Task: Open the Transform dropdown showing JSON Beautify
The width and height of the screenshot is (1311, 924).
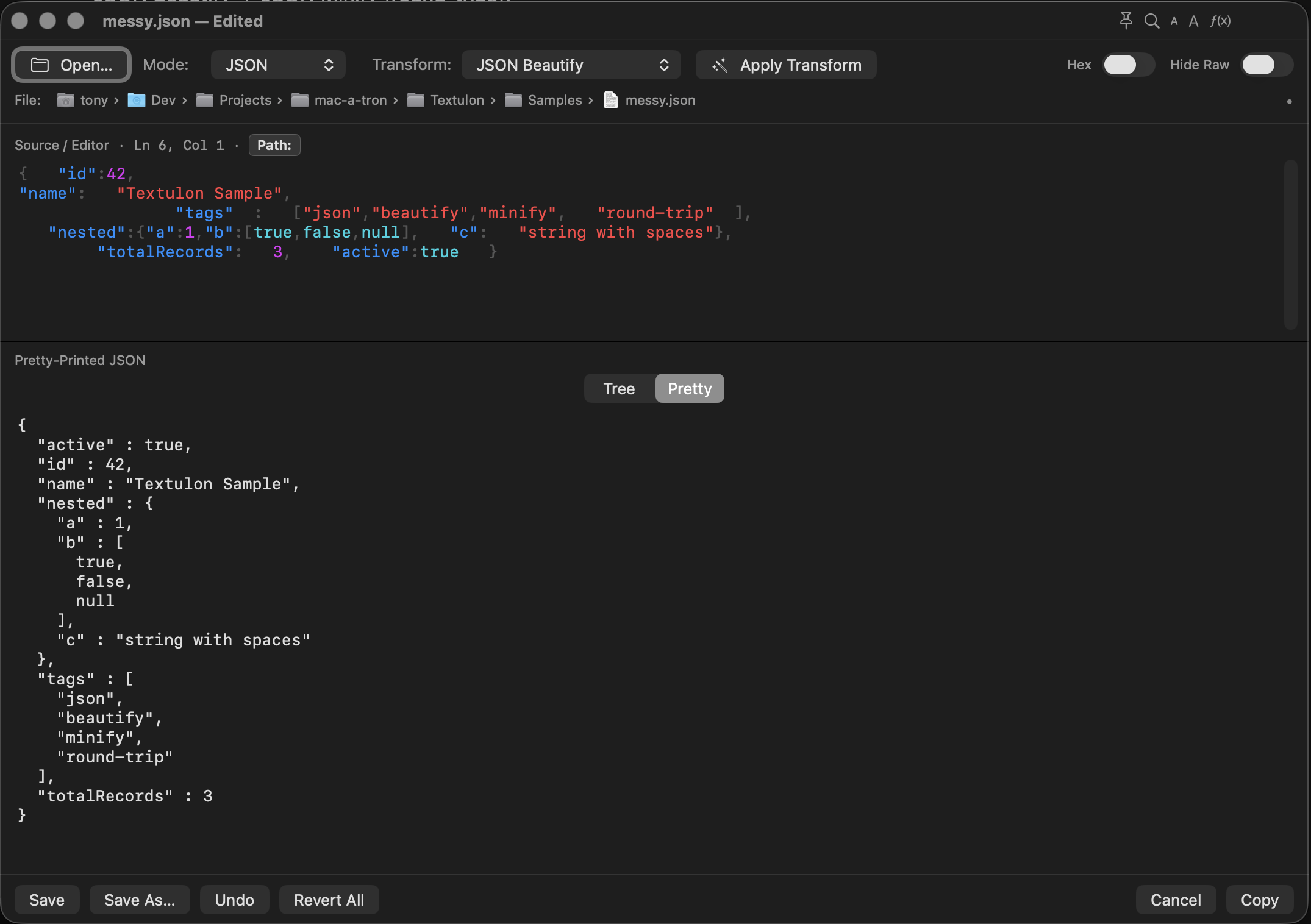Action: pyautogui.click(x=571, y=65)
